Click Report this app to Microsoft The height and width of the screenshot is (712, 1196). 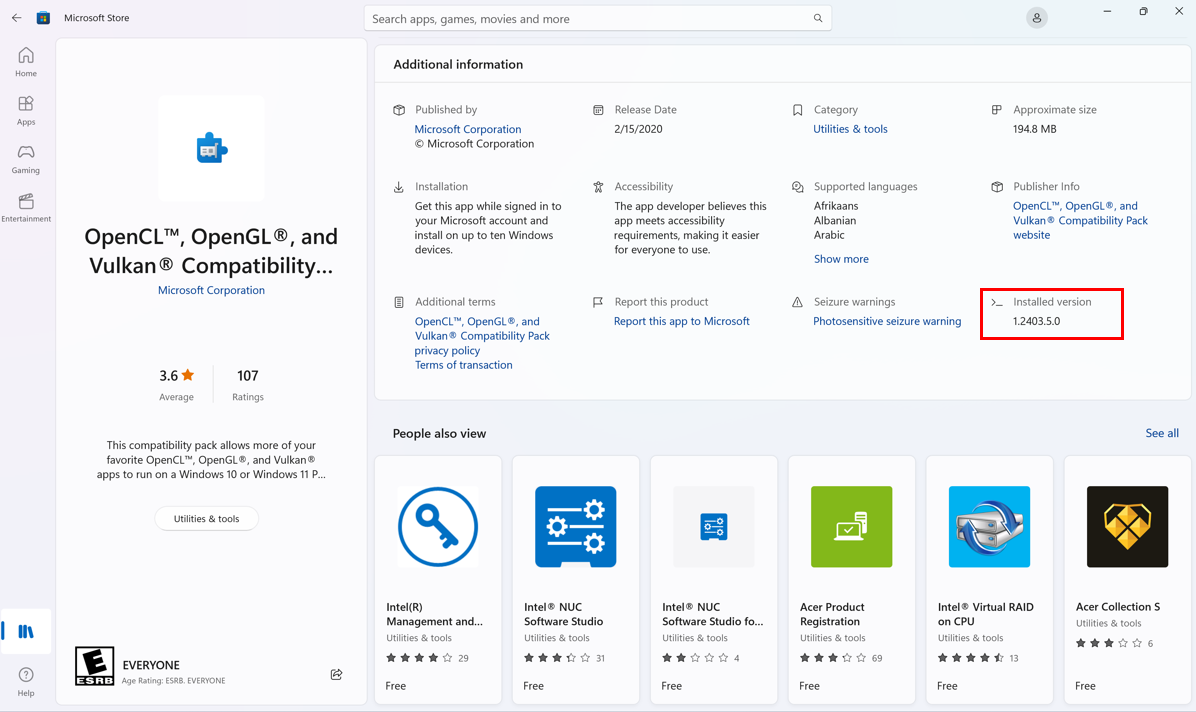681,321
